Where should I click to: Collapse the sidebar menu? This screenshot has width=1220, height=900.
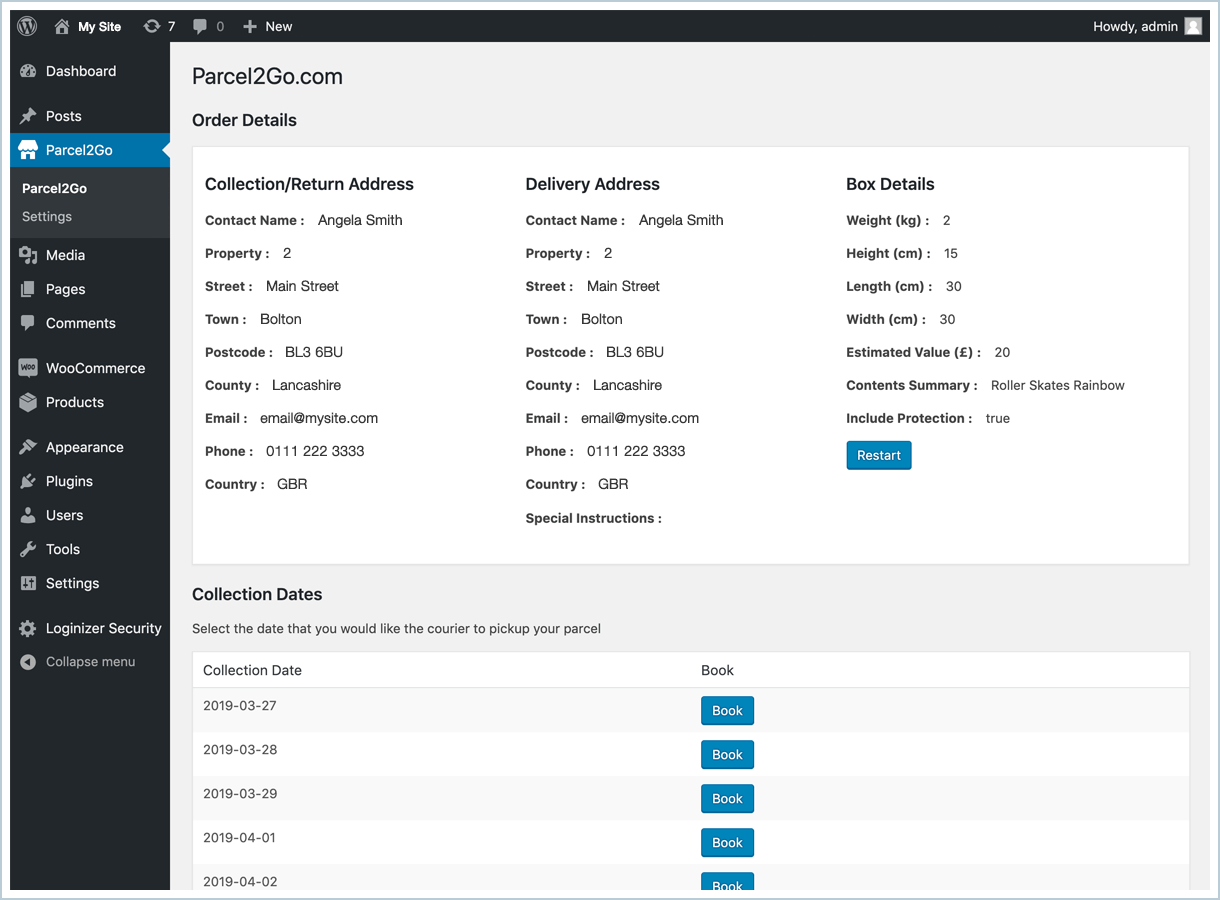click(90, 662)
